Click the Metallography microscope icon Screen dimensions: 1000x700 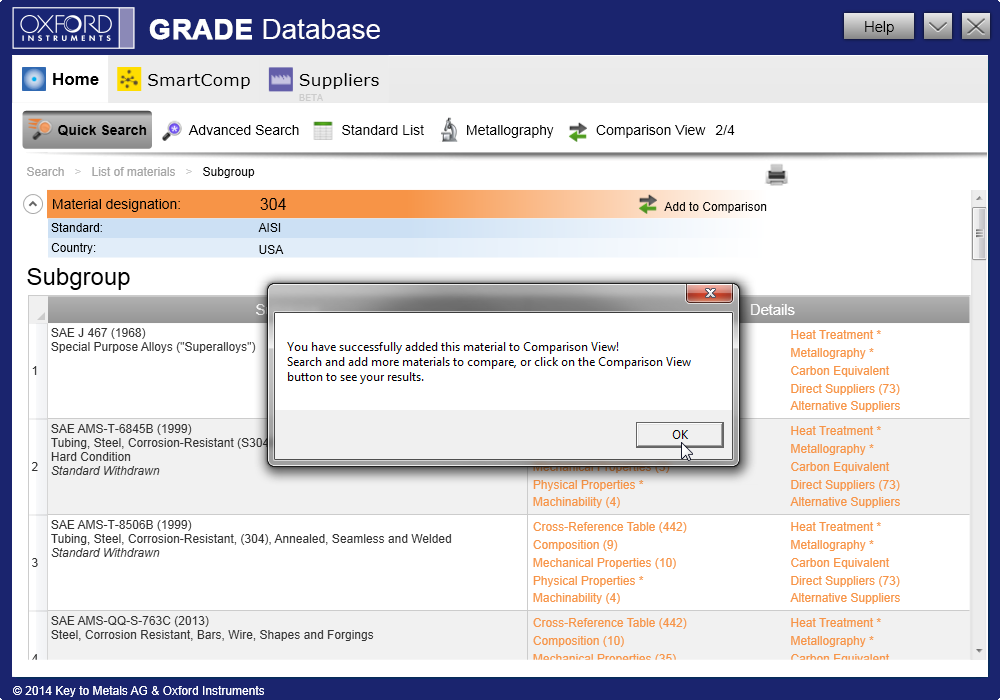(450, 130)
